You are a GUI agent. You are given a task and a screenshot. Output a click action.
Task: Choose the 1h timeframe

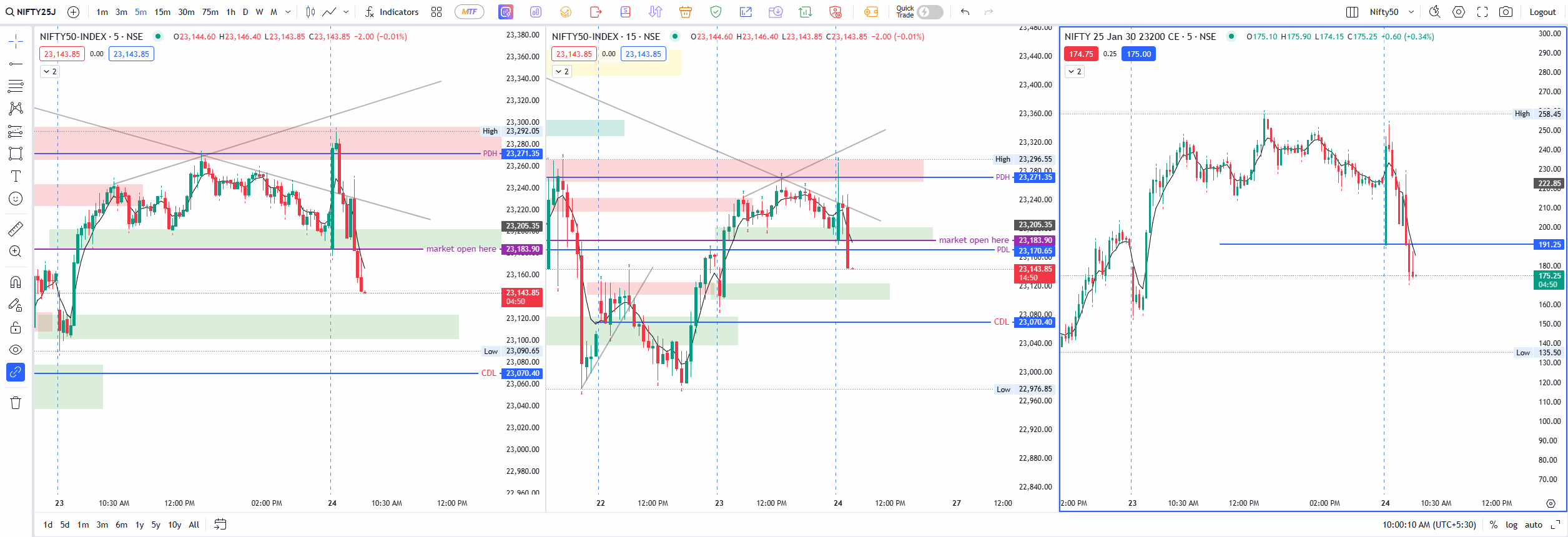click(x=231, y=12)
